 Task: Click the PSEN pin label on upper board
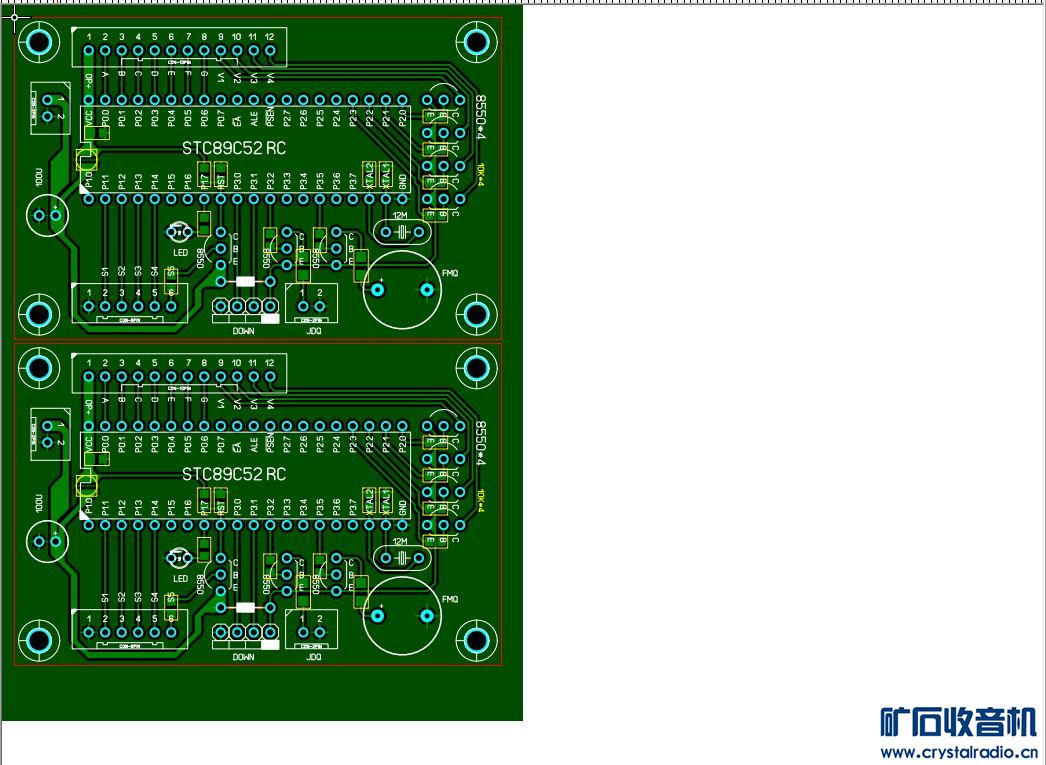point(270,118)
